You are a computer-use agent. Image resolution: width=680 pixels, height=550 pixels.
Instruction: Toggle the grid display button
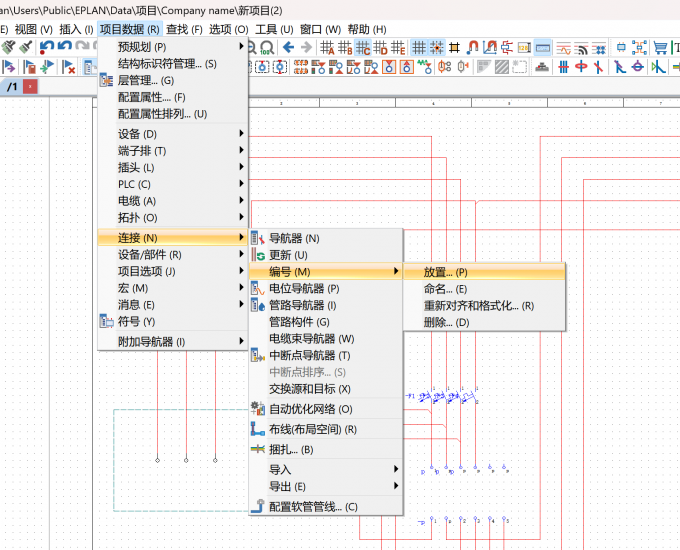[x=419, y=47]
